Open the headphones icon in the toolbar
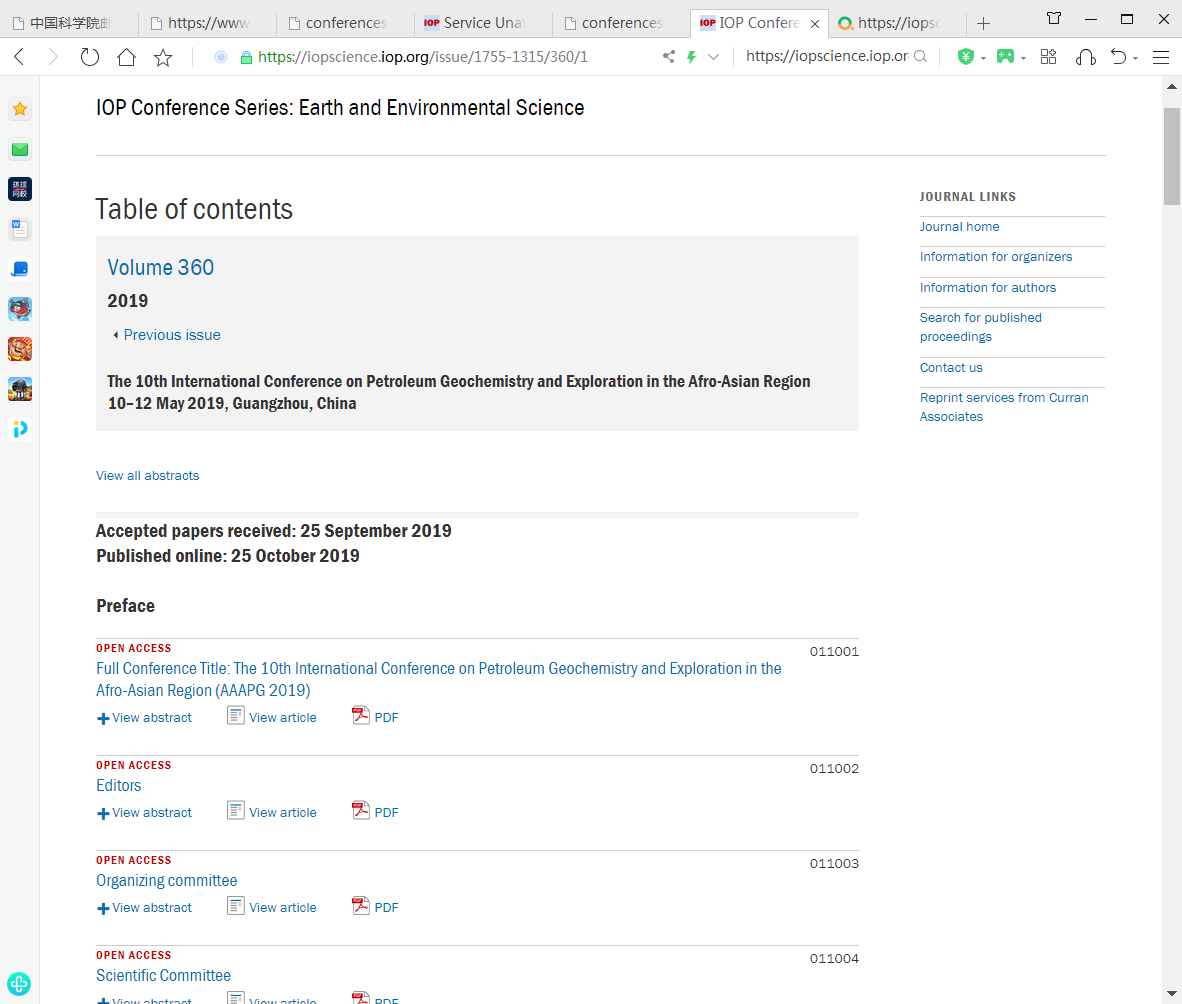The image size is (1182, 1004). [x=1085, y=57]
